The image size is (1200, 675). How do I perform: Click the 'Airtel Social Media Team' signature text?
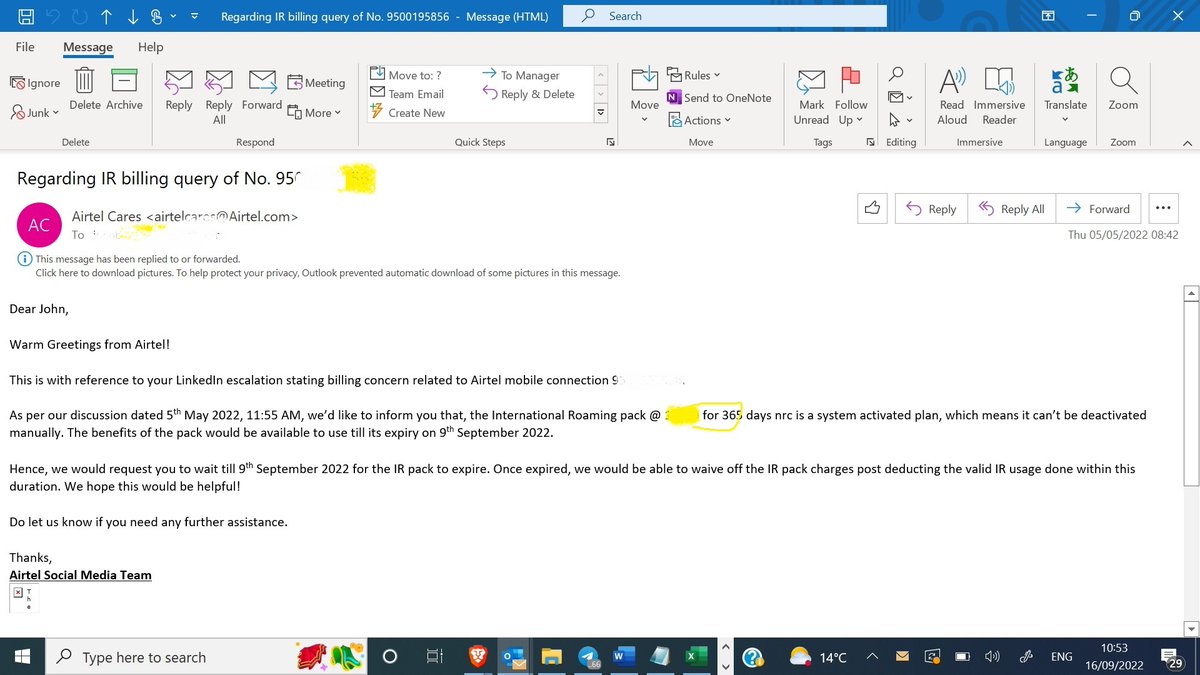click(80, 574)
